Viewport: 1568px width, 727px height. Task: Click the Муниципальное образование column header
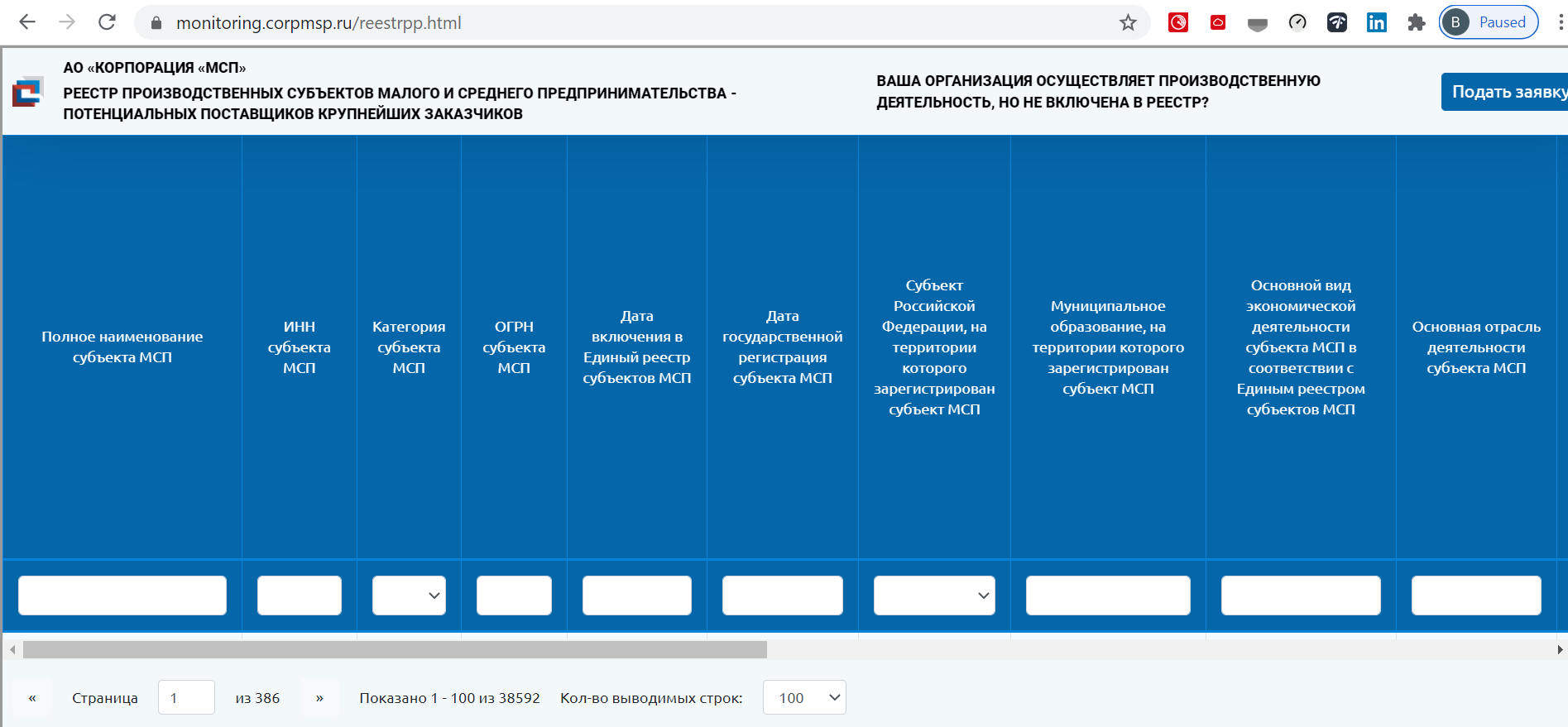[x=1108, y=347]
